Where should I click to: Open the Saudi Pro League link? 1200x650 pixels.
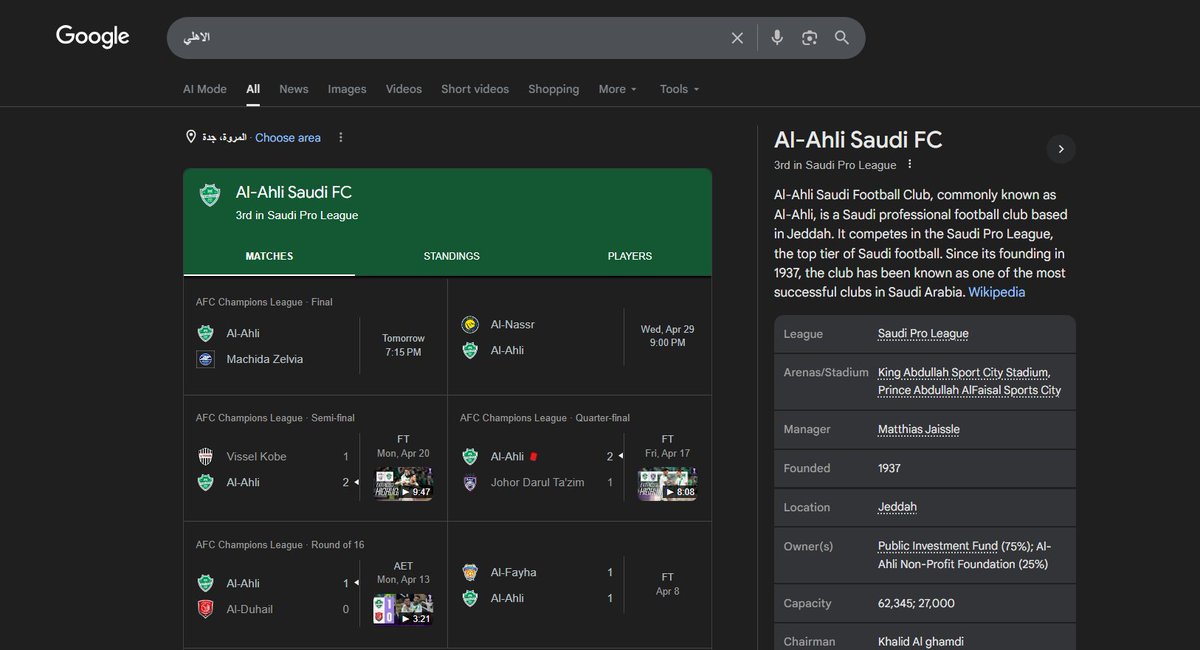coord(923,334)
